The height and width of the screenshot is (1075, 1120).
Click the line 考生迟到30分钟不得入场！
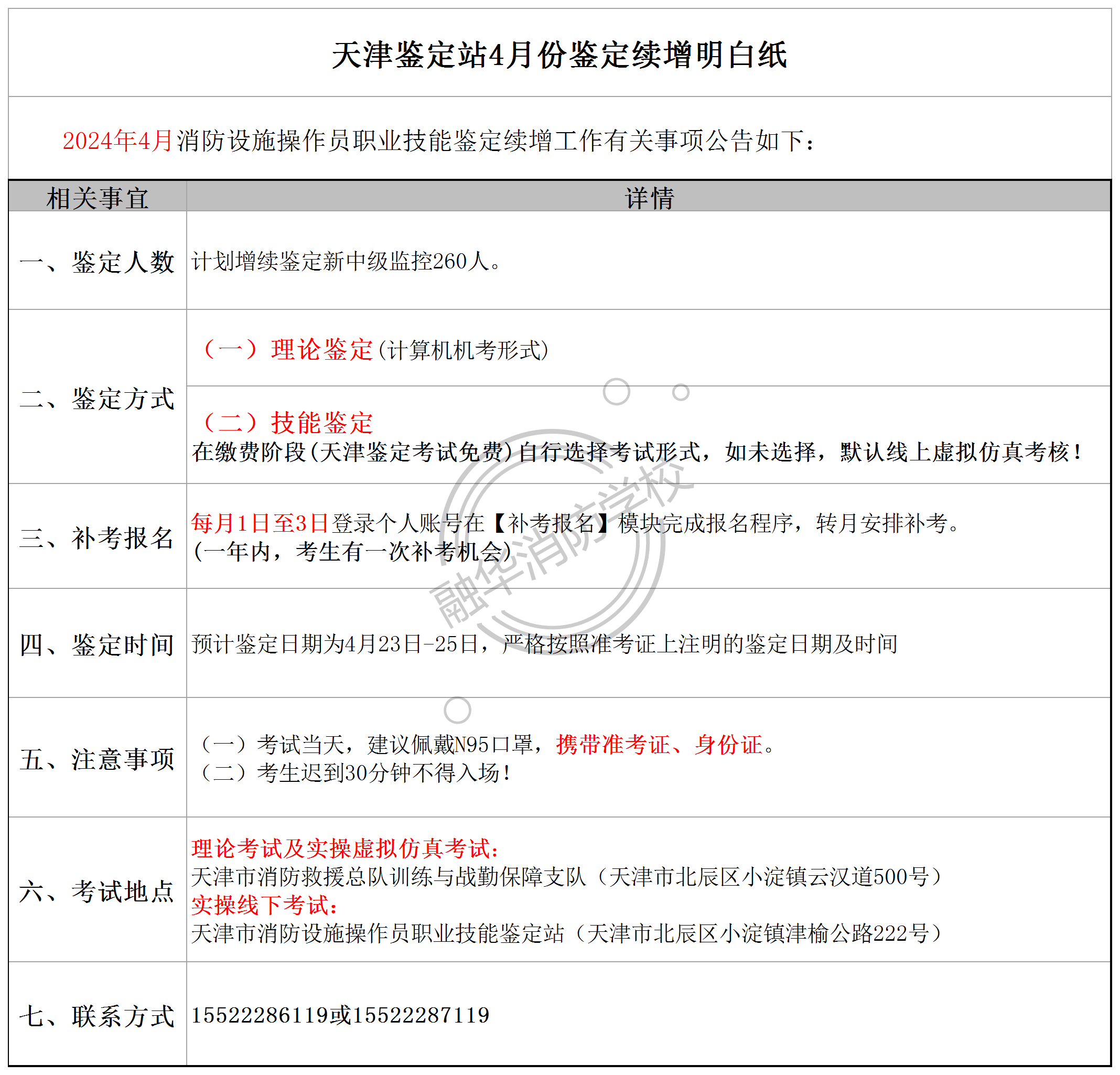pyautogui.click(x=384, y=772)
